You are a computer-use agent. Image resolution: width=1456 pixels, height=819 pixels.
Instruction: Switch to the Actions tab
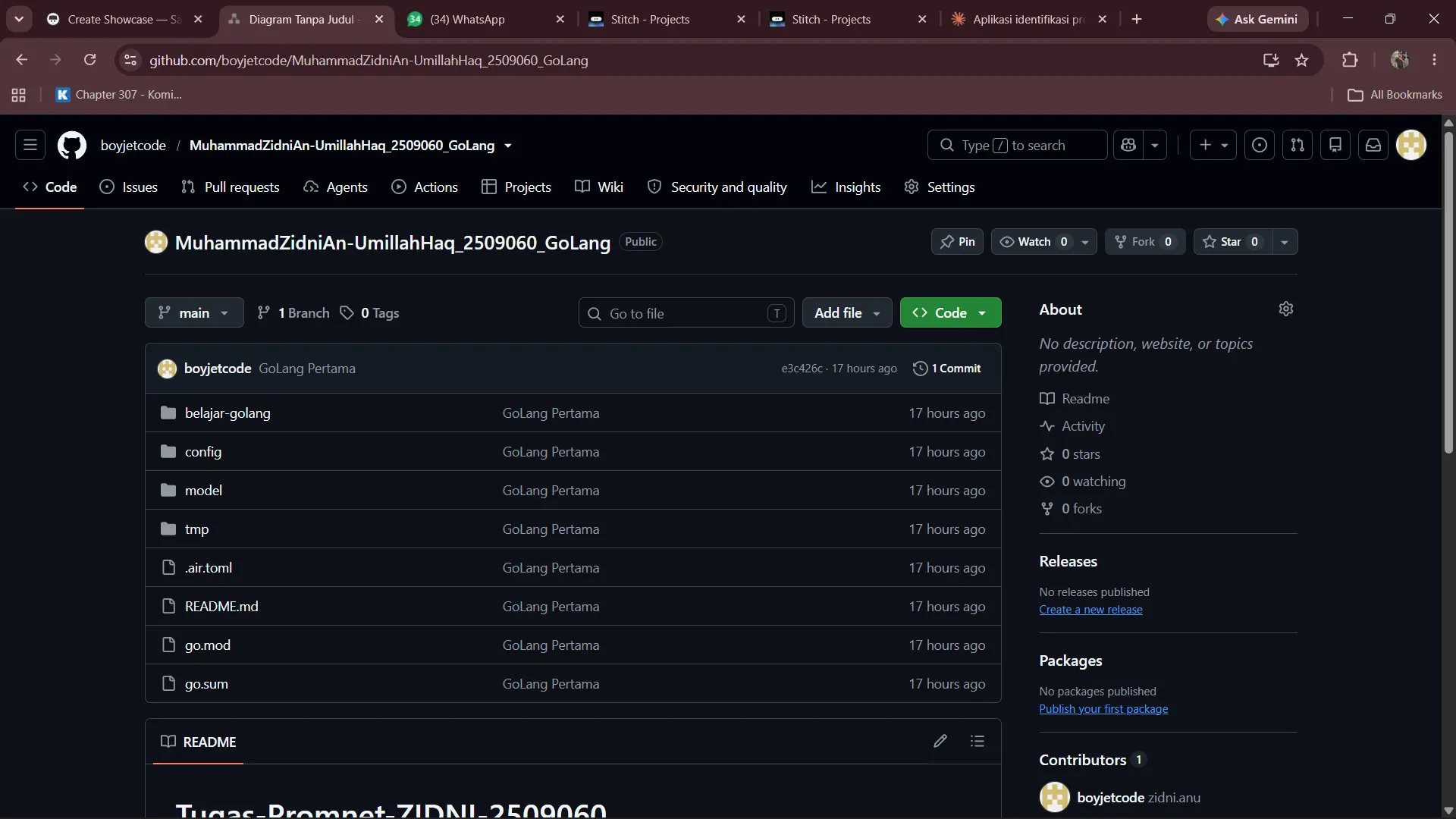pyautogui.click(x=425, y=187)
